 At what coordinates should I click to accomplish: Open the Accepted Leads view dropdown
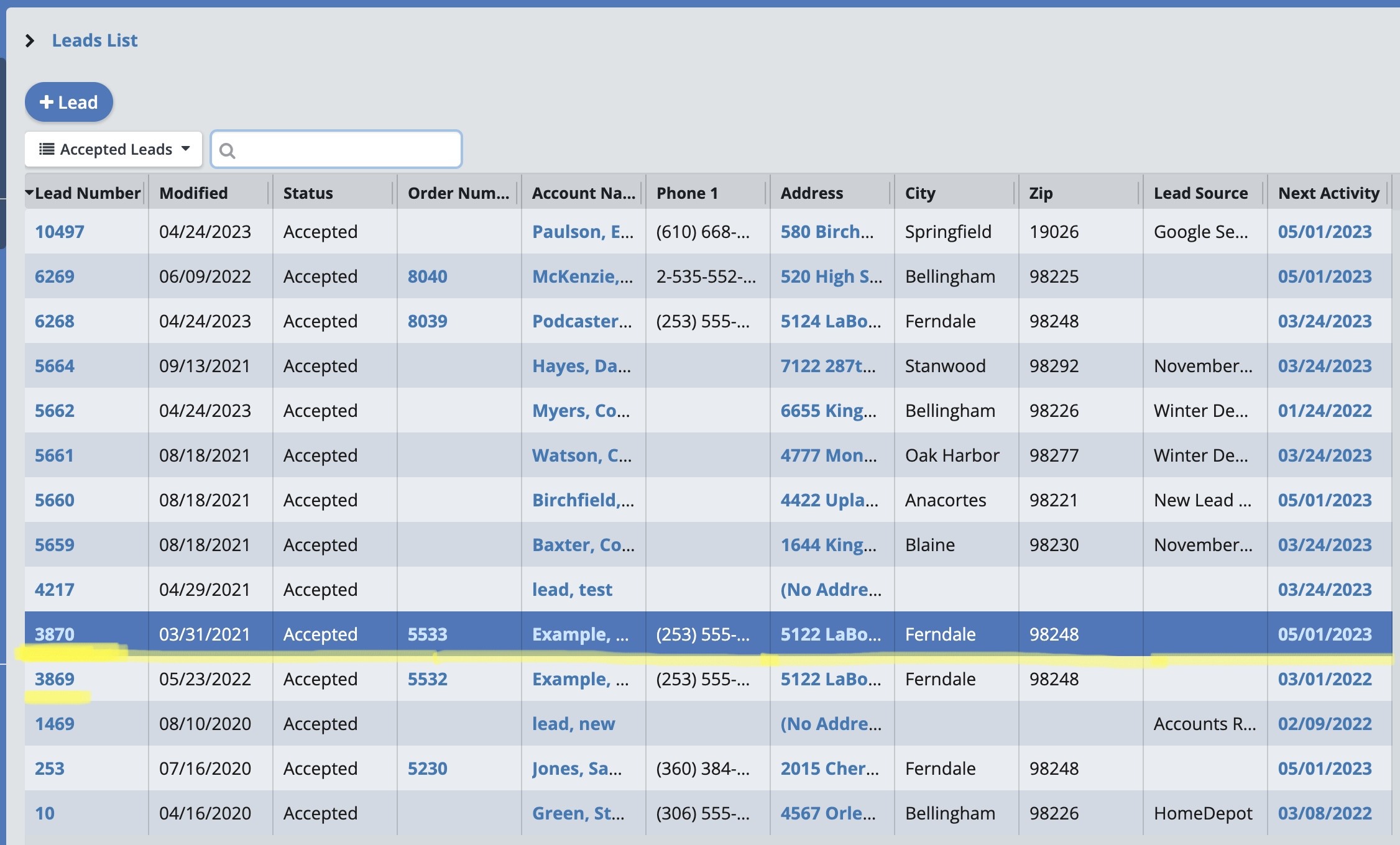tap(114, 149)
